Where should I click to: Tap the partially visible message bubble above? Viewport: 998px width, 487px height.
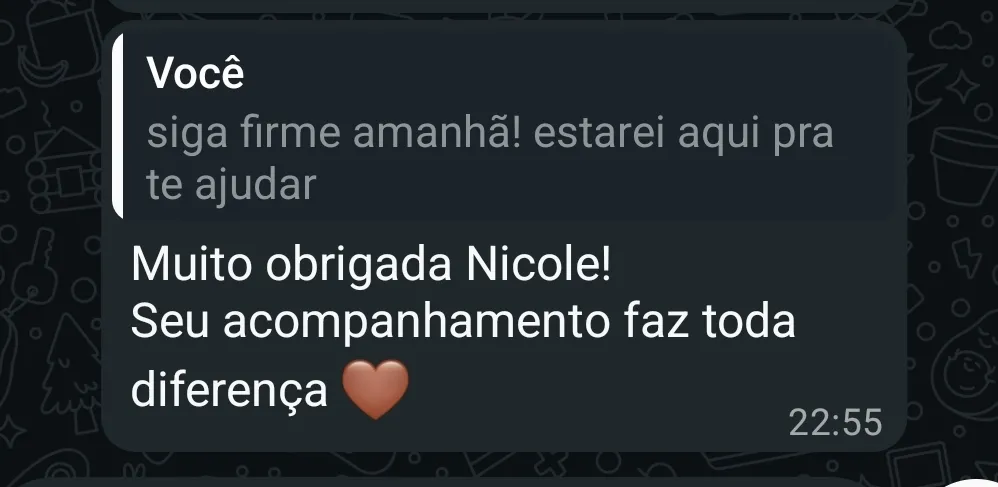tap(504, 5)
